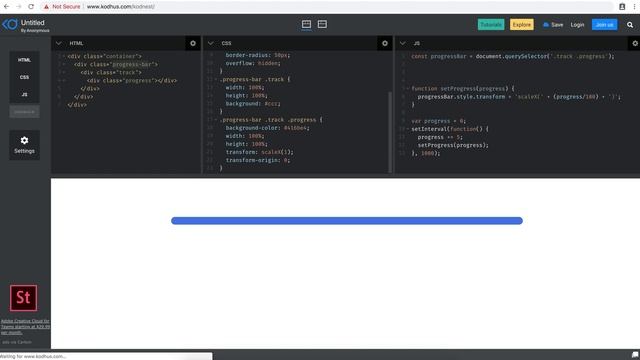Open the browser three-dot menu

[634, 7]
